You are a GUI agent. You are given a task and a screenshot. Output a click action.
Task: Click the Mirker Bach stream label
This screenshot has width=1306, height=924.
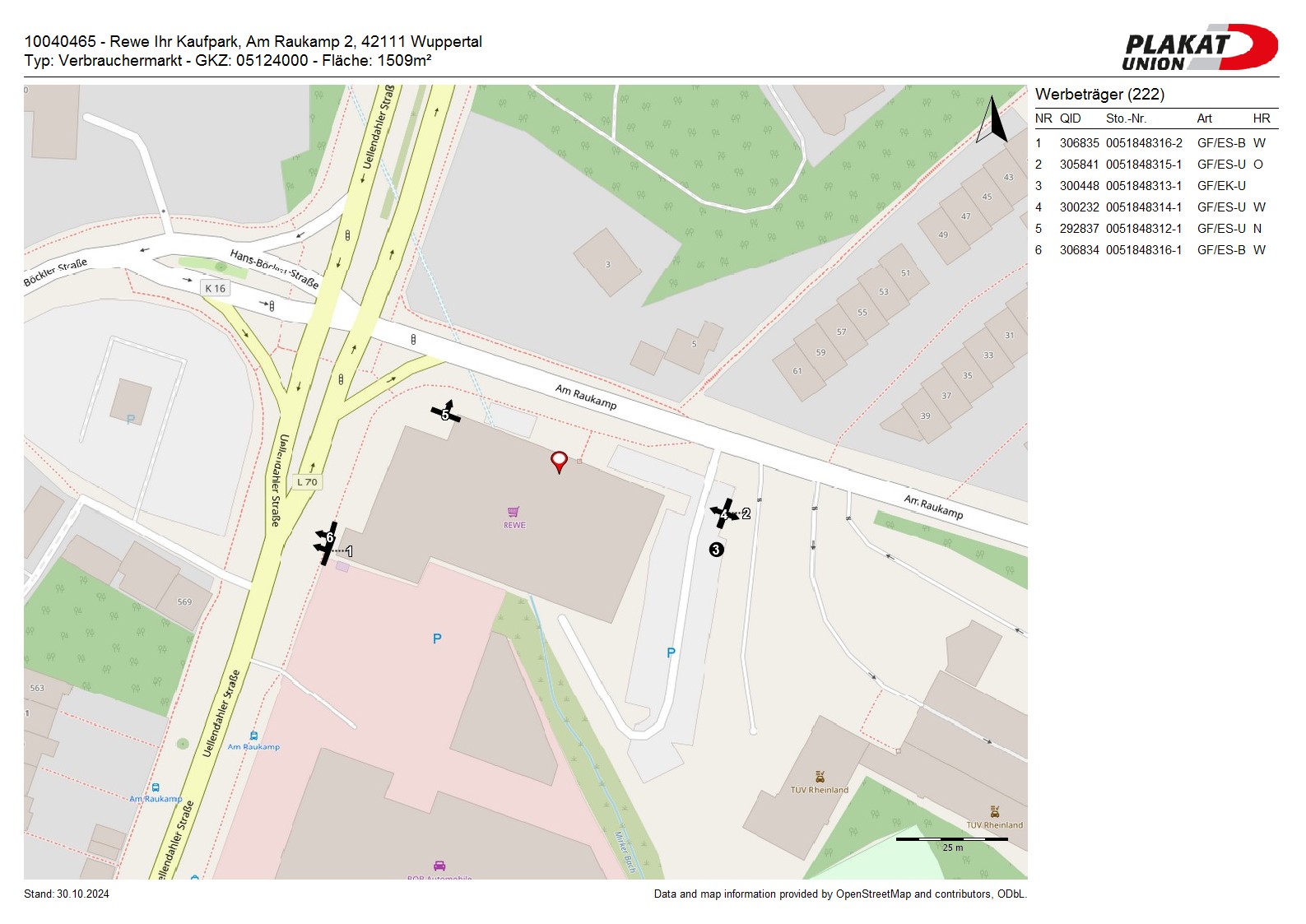pos(625,852)
